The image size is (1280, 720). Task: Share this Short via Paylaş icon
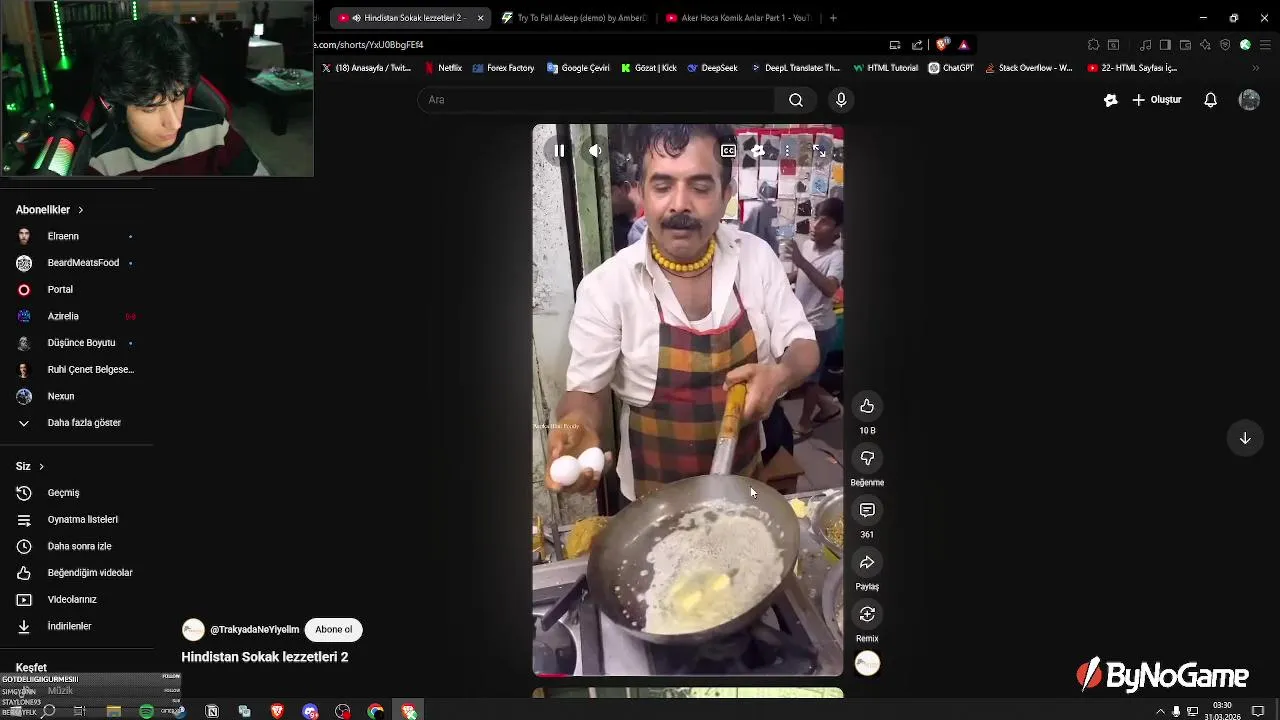[x=867, y=562]
